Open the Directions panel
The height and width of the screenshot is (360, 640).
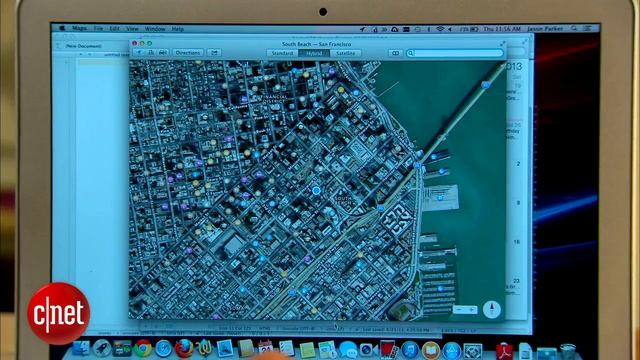(x=188, y=53)
